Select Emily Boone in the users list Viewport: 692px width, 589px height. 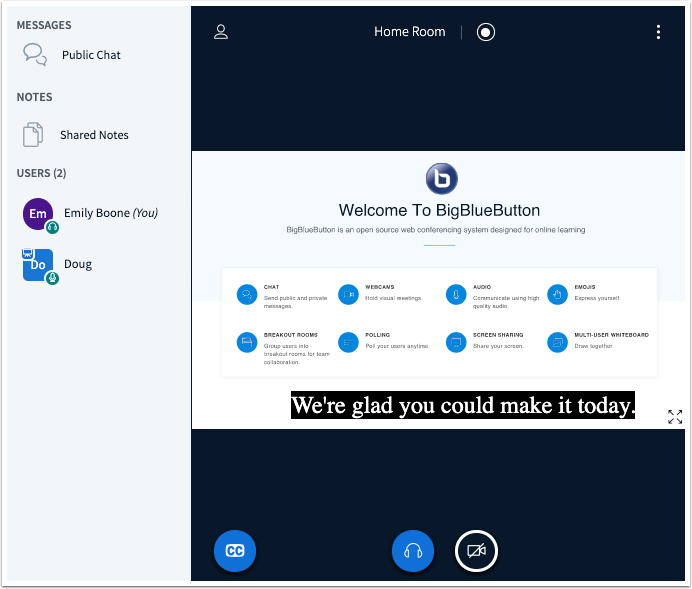tap(110, 213)
